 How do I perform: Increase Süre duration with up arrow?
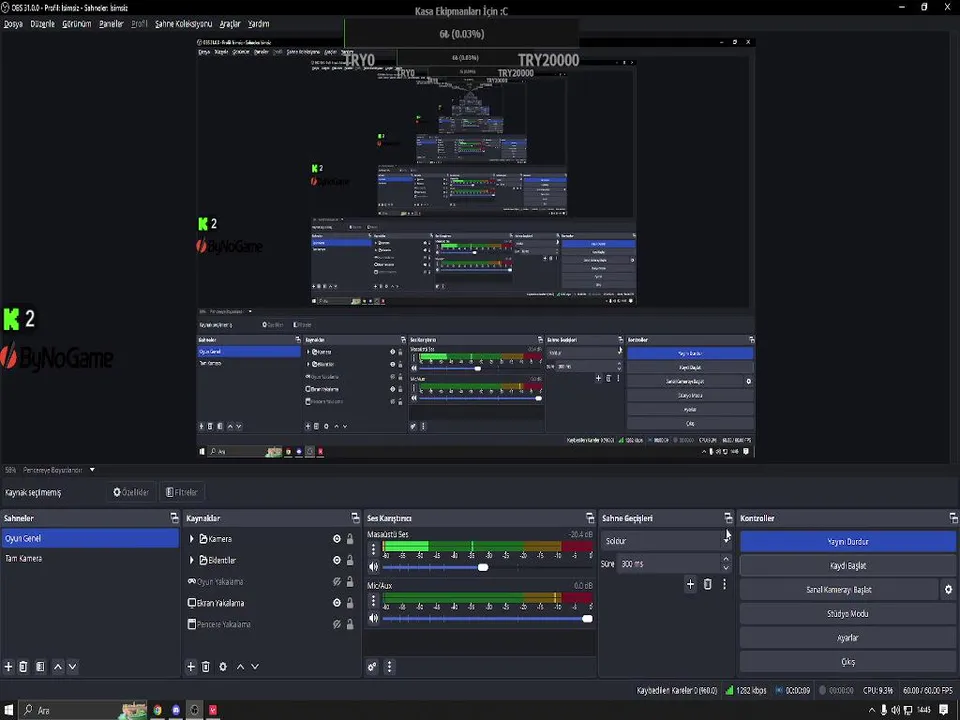[726, 559]
